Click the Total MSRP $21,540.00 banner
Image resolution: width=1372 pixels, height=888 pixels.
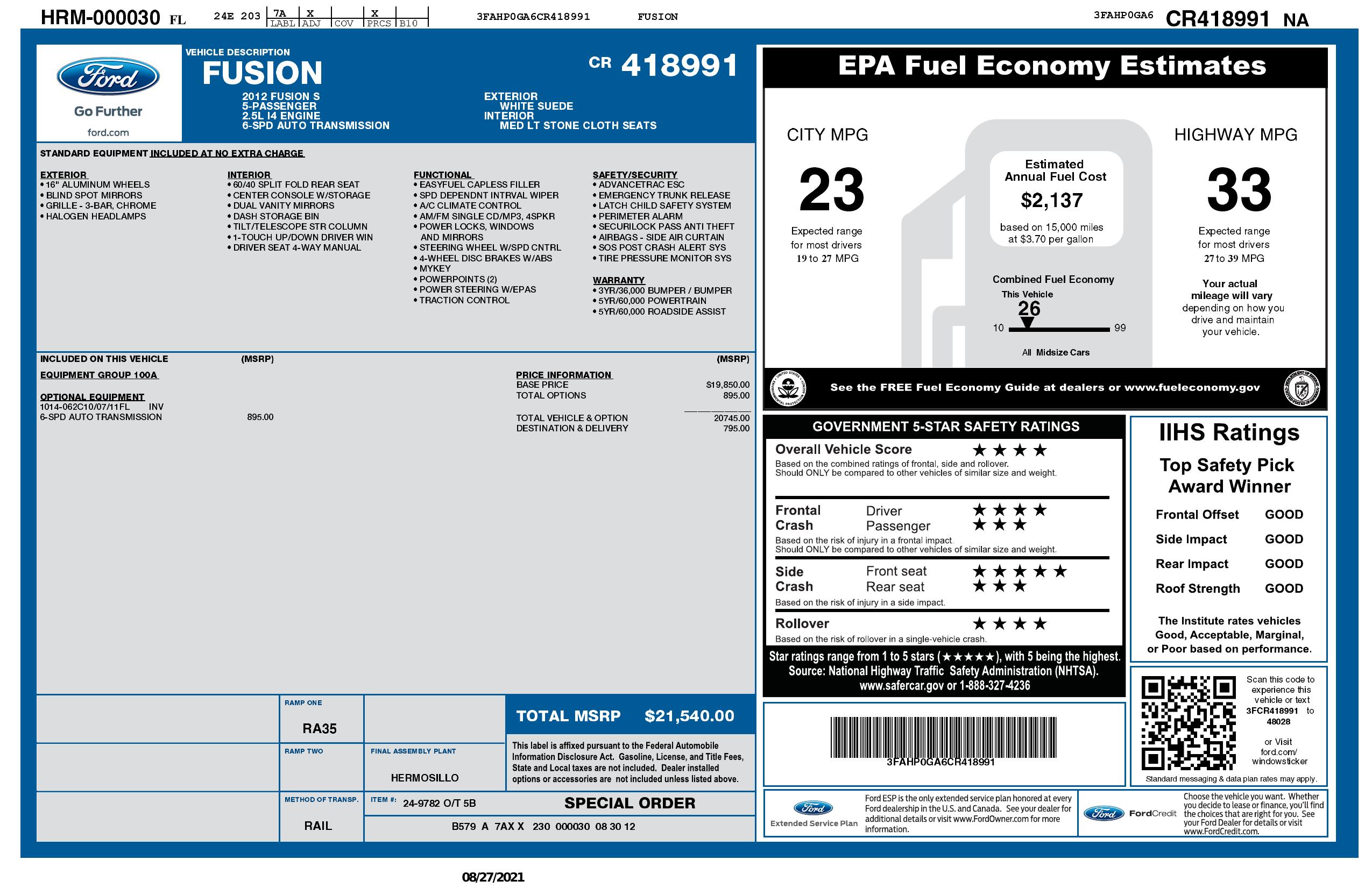pos(625,716)
